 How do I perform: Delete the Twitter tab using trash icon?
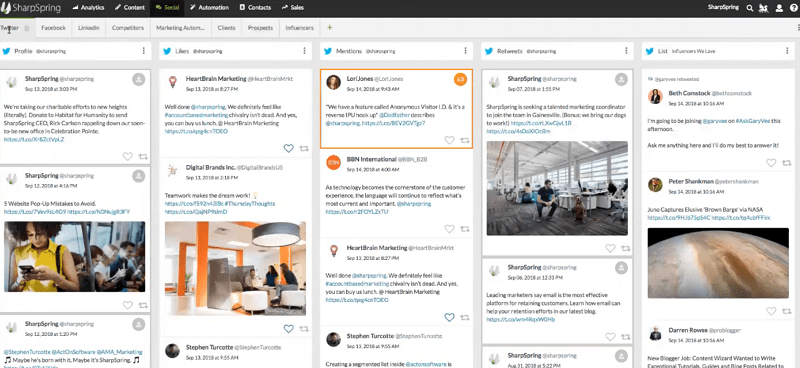tap(27, 28)
